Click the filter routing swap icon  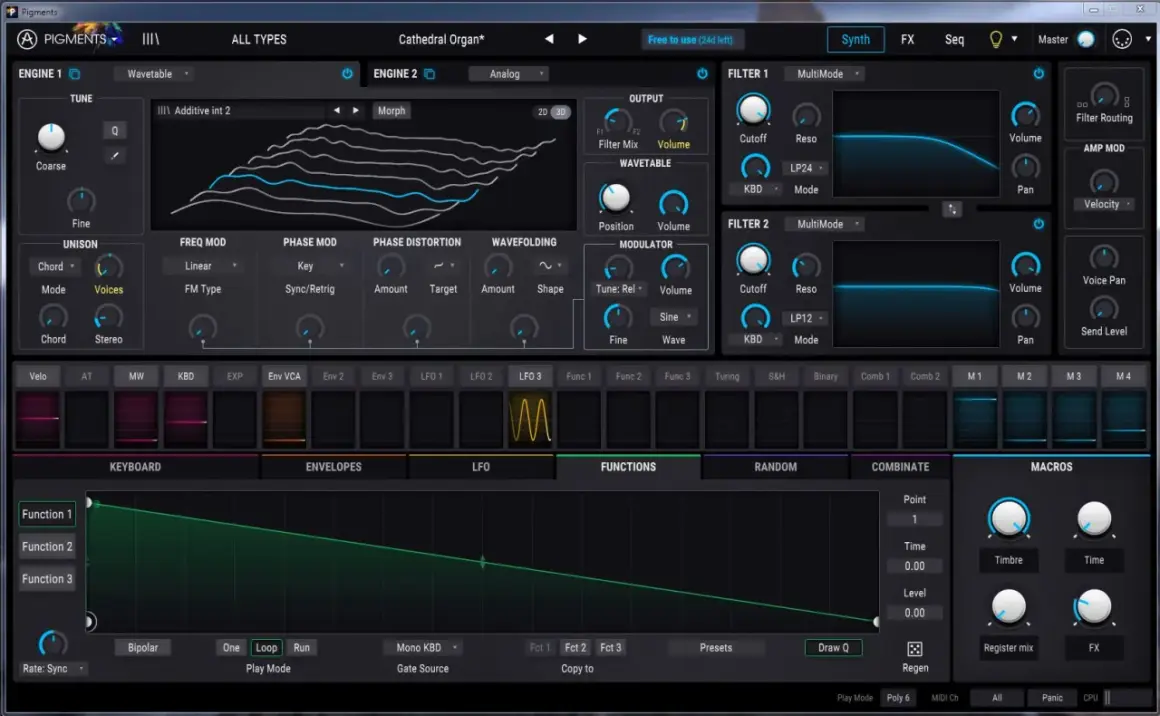click(x=952, y=209)
